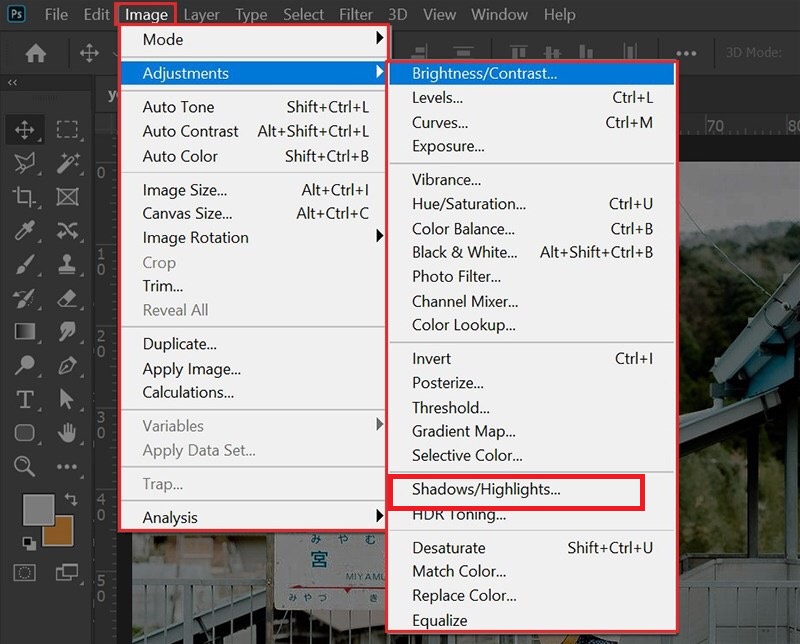The height and width of the screenshot is (644, 800).
Task: Choose Replace Color command
Action: click(532, 596)
